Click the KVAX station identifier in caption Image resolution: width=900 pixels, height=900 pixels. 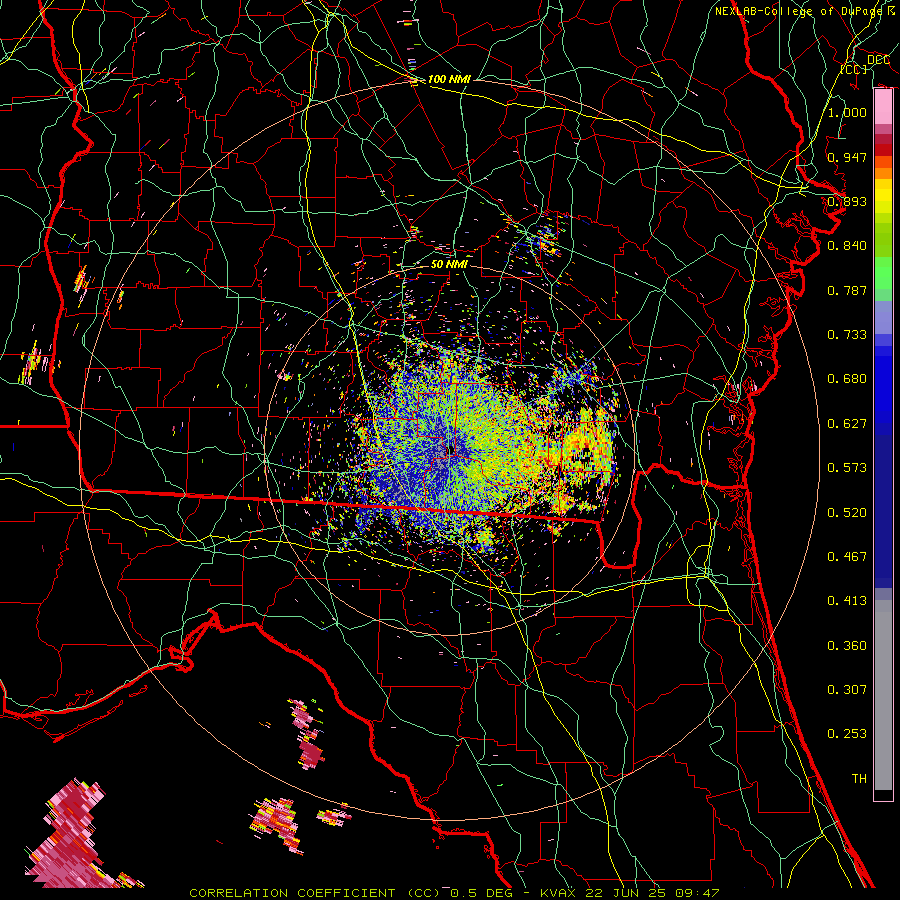560,893
